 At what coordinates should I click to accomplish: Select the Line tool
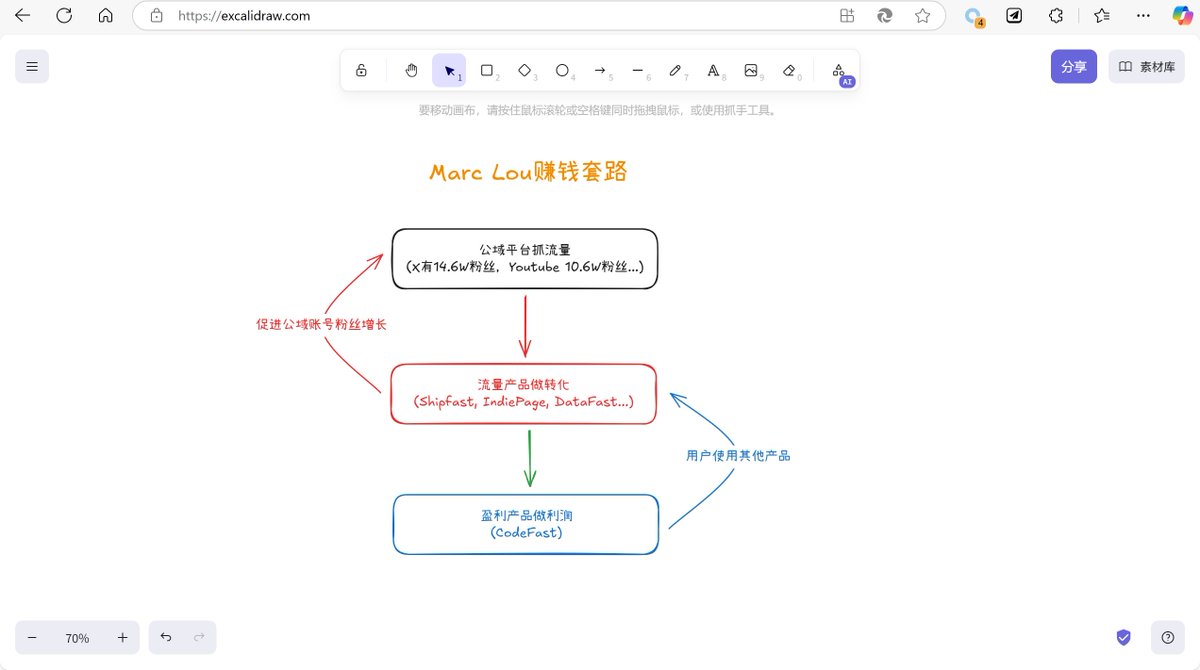pos(638,70)
